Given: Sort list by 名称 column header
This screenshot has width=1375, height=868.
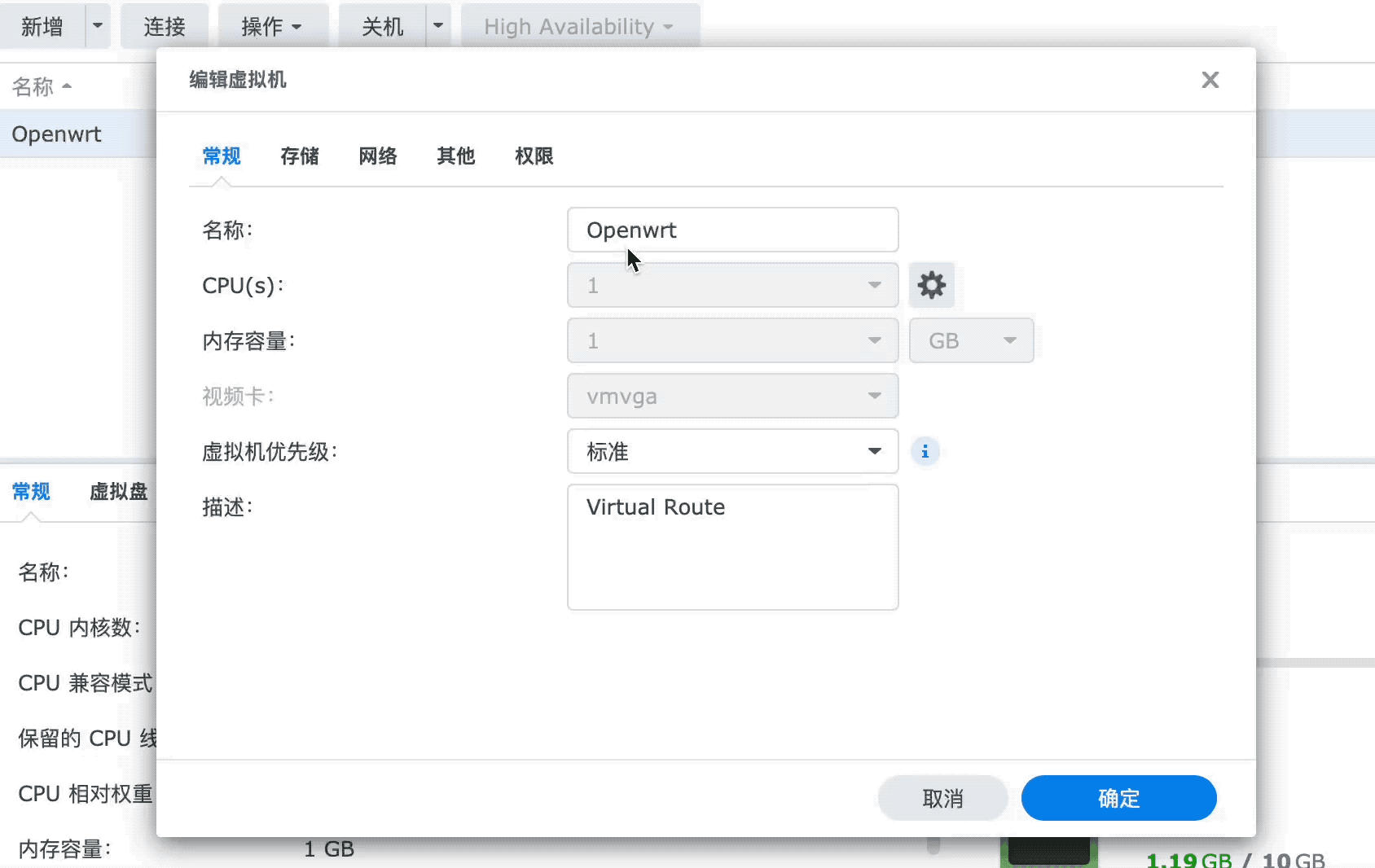Looking at the screenshot, I should [41, 86].
